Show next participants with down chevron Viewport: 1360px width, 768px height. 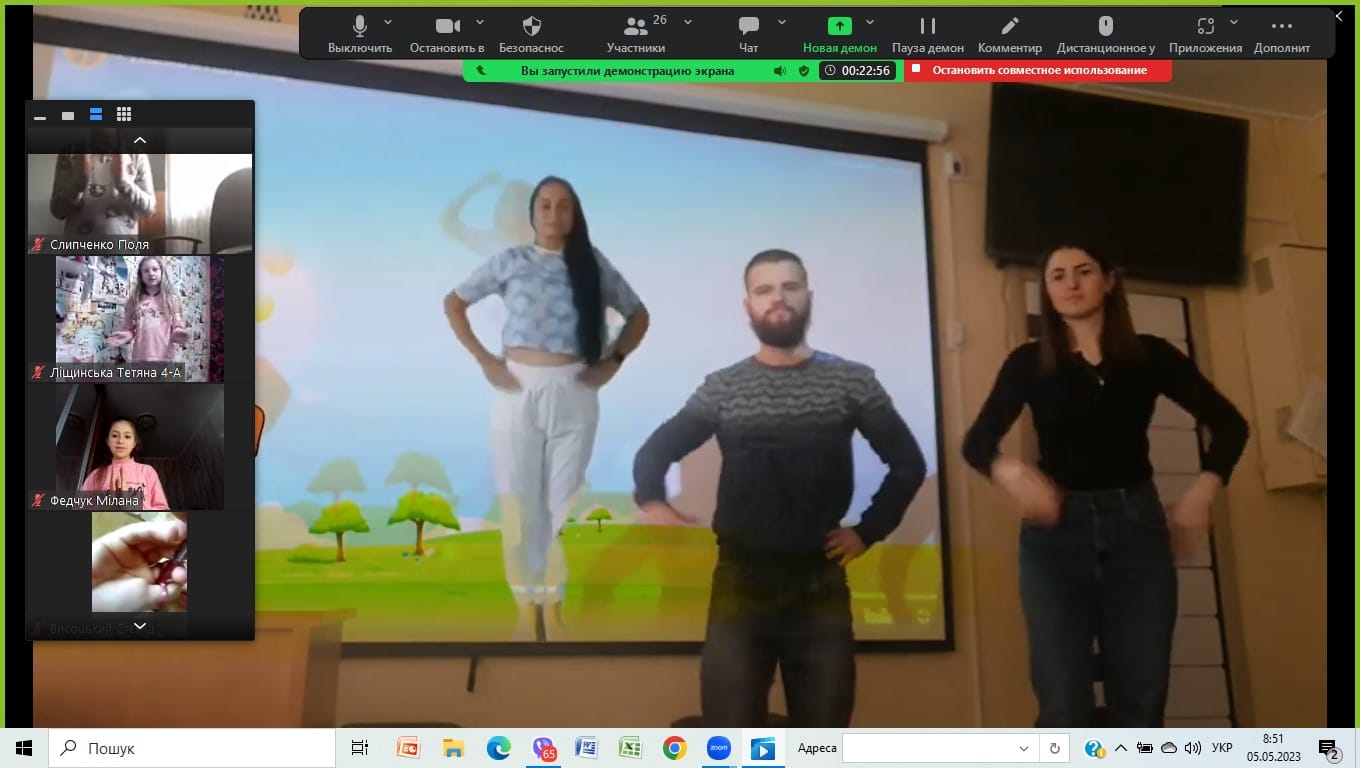click(x=140, y=626)
